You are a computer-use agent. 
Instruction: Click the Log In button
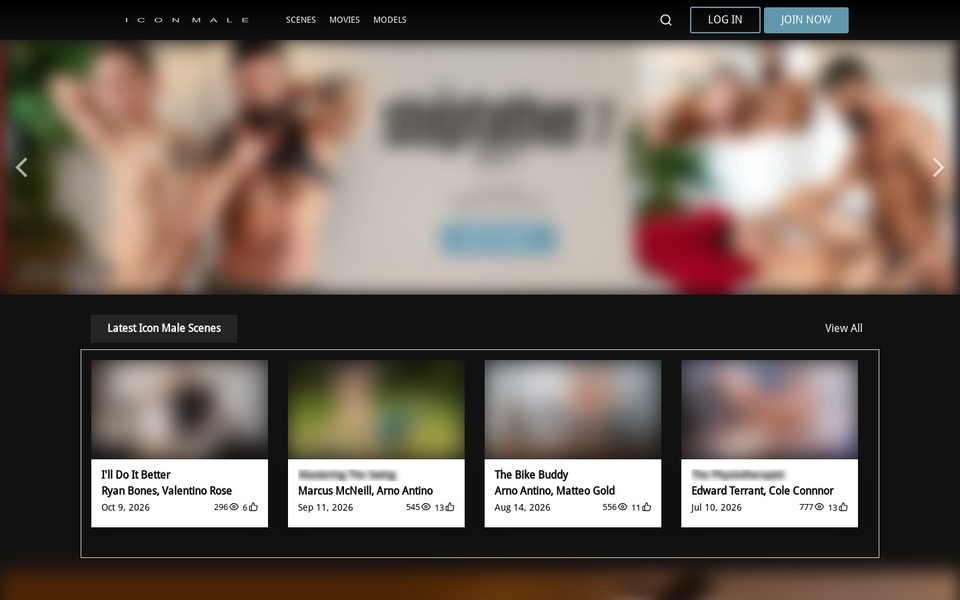tap(725, 20)
